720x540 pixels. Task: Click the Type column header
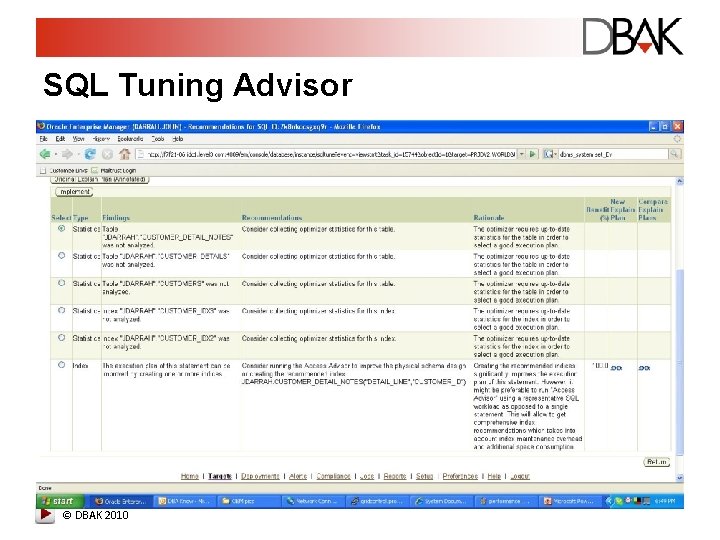coord(80,218)
